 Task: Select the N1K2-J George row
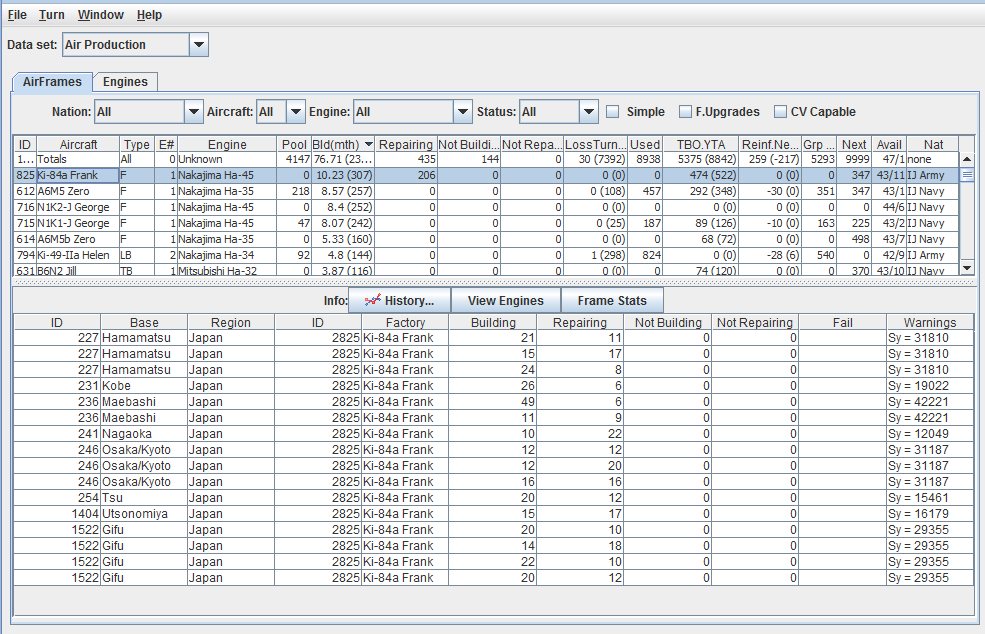pyautogui.click(x=487, y=207)
